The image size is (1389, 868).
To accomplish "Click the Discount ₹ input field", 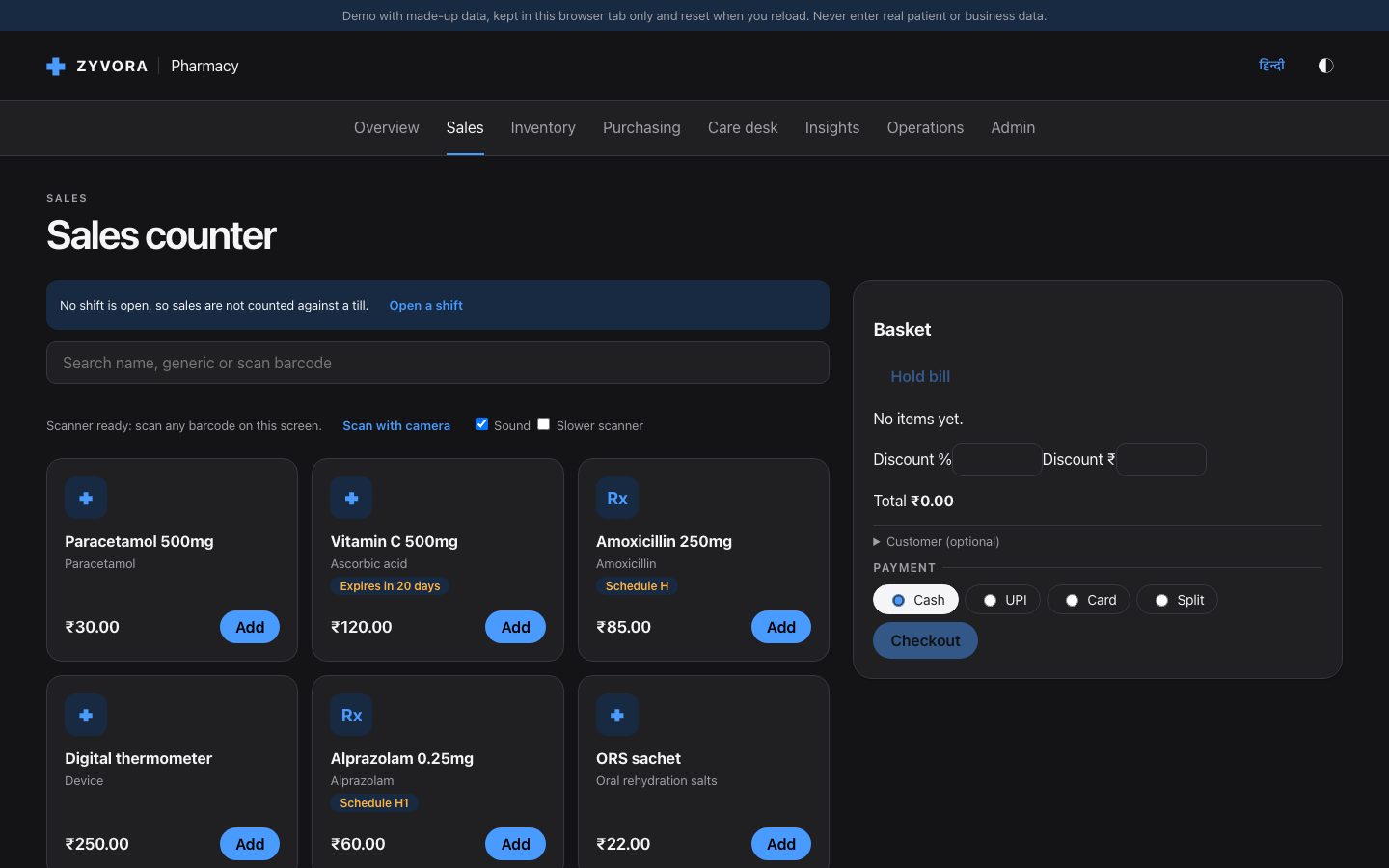I will (1161, 459).
